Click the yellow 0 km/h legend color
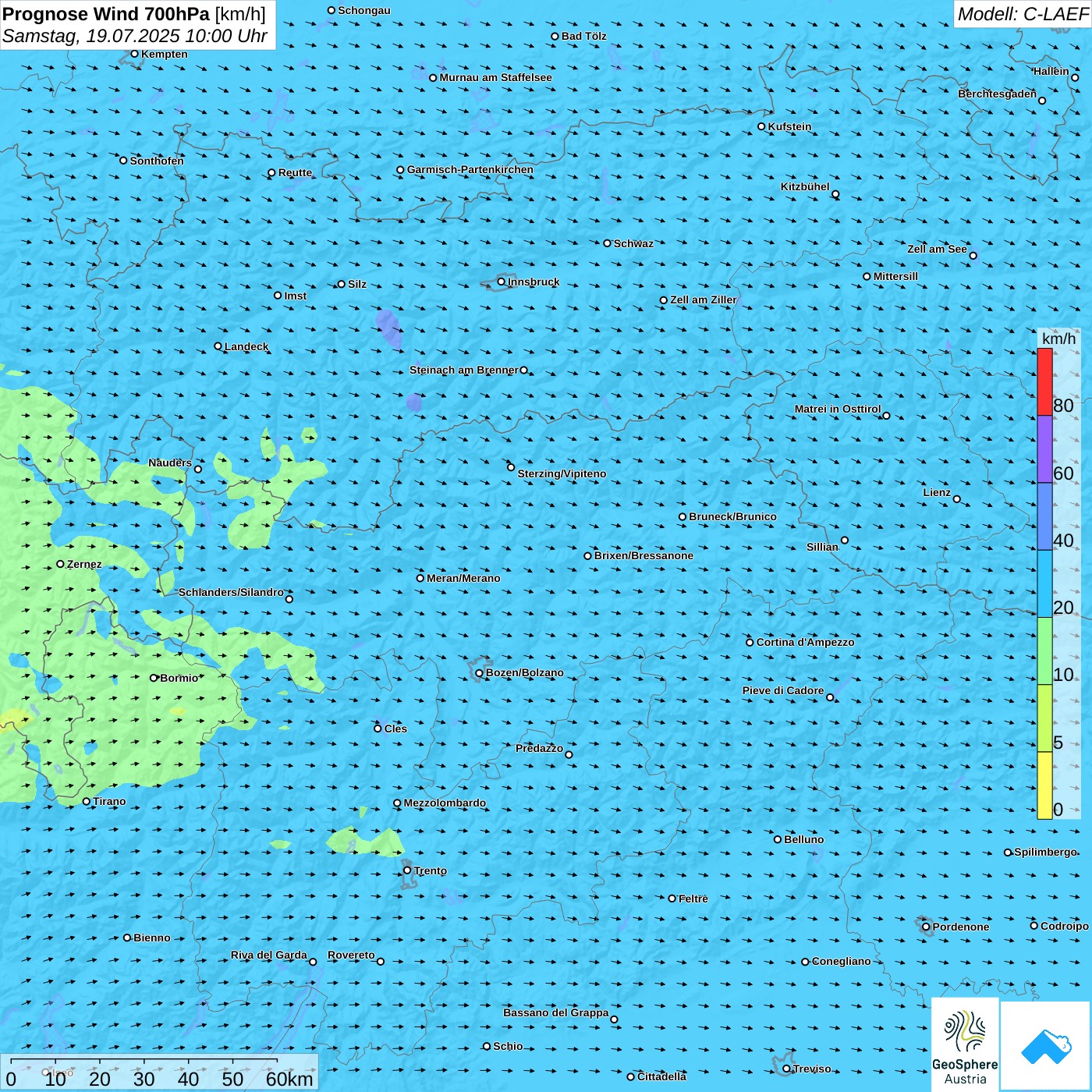Viewport: 1092px width, 1092px height. pos(1044,785)
